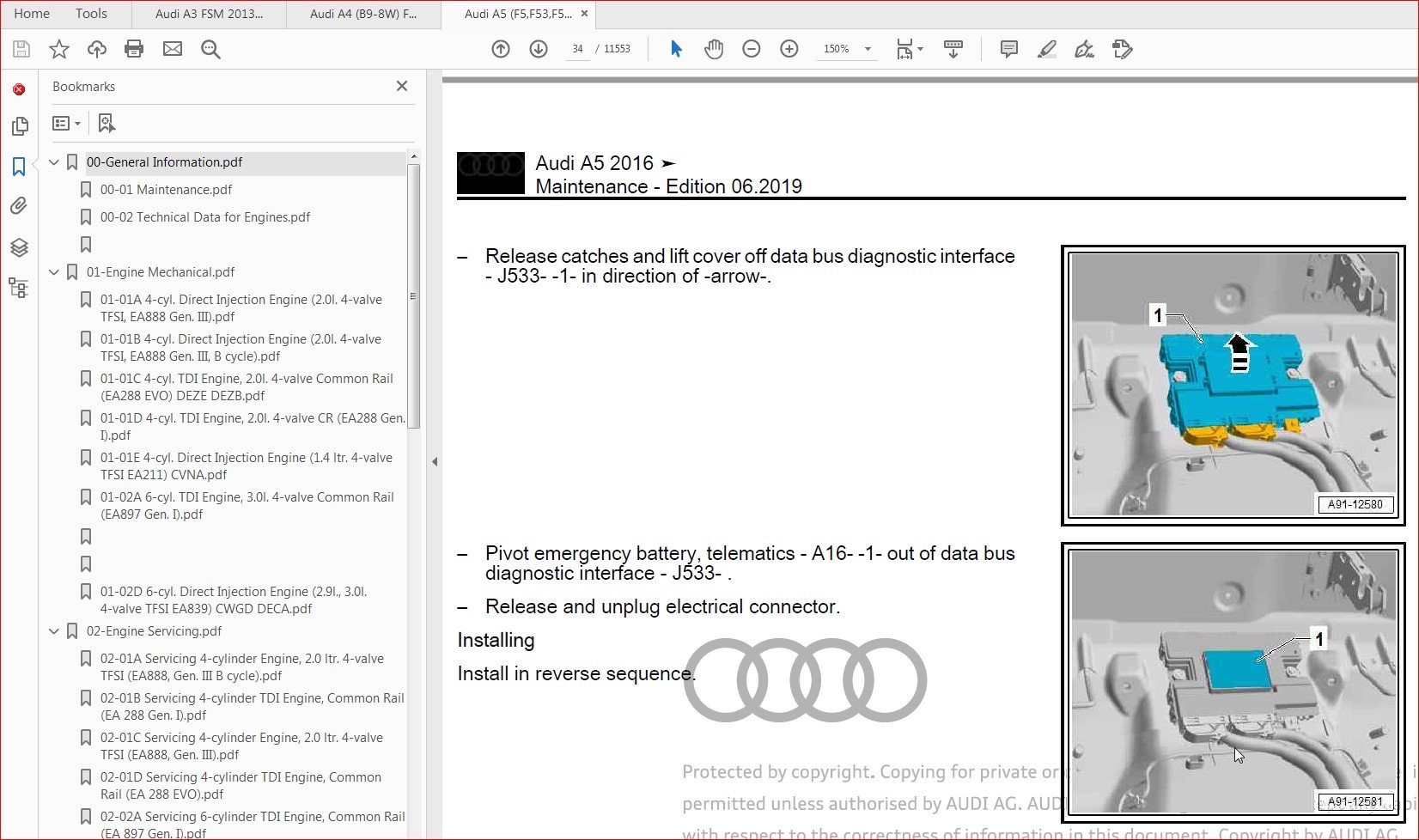The height and width of the screenshot is (840, 1419).
Task: Add a sticky note comment
Action: pos(1009,49)
